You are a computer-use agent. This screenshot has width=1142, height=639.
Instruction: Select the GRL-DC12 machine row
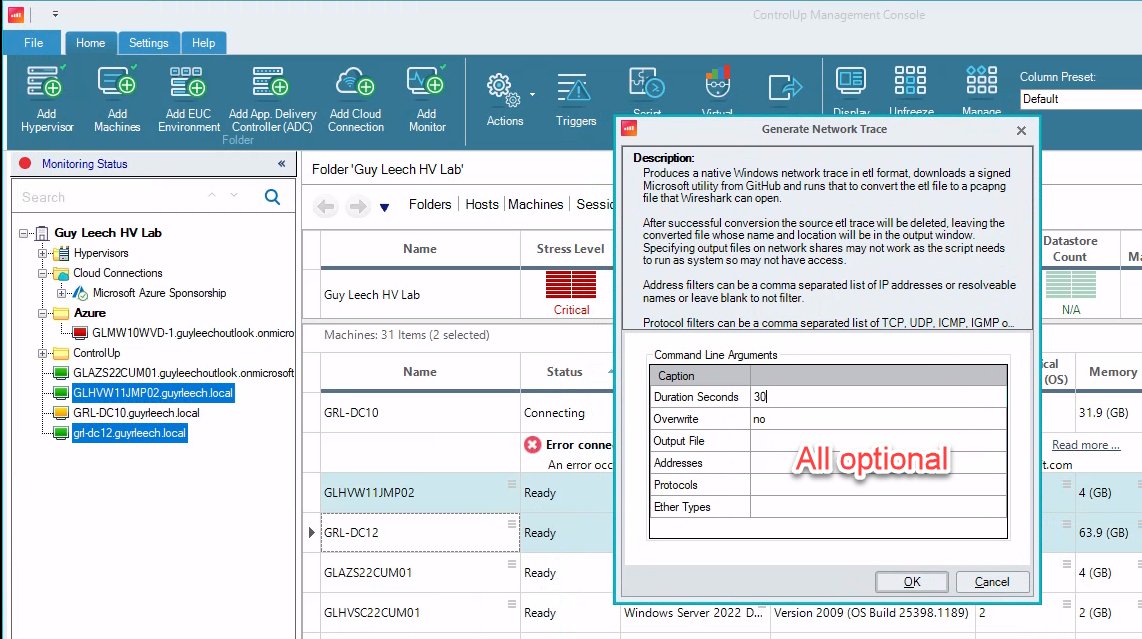pos(420,533)
